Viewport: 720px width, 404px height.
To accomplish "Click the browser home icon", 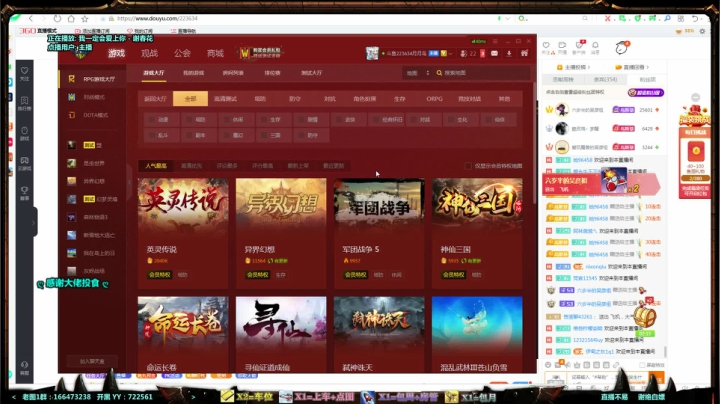I will tap(71, 18).
